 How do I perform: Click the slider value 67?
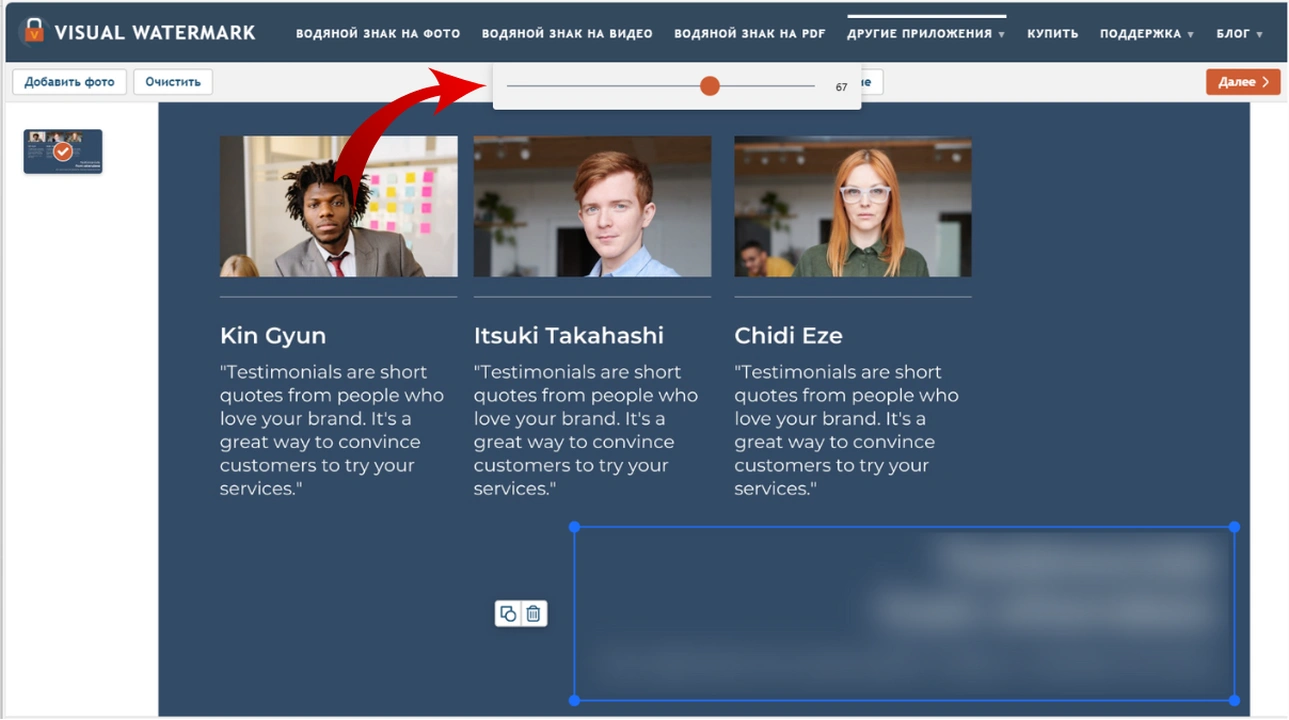841,87
